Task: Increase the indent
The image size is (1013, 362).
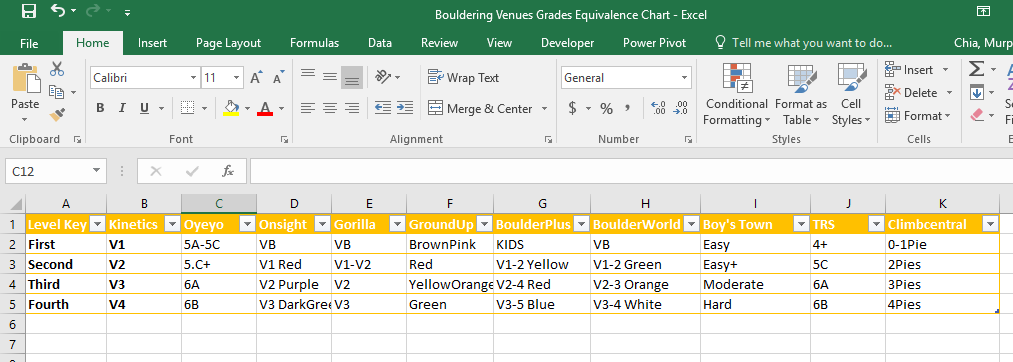Action: click(405, 108)
